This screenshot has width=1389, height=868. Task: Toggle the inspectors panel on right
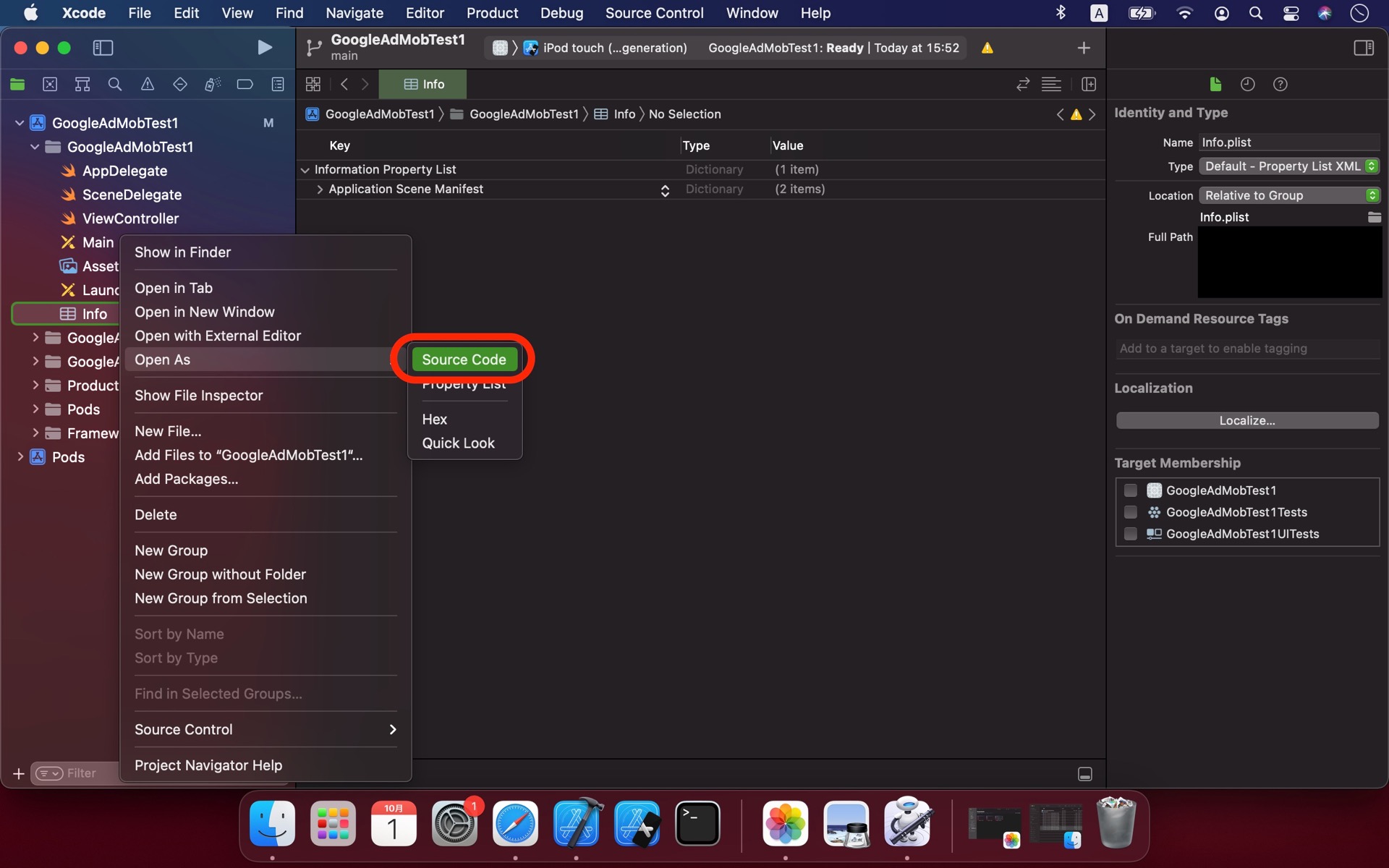click(1364, 48)
